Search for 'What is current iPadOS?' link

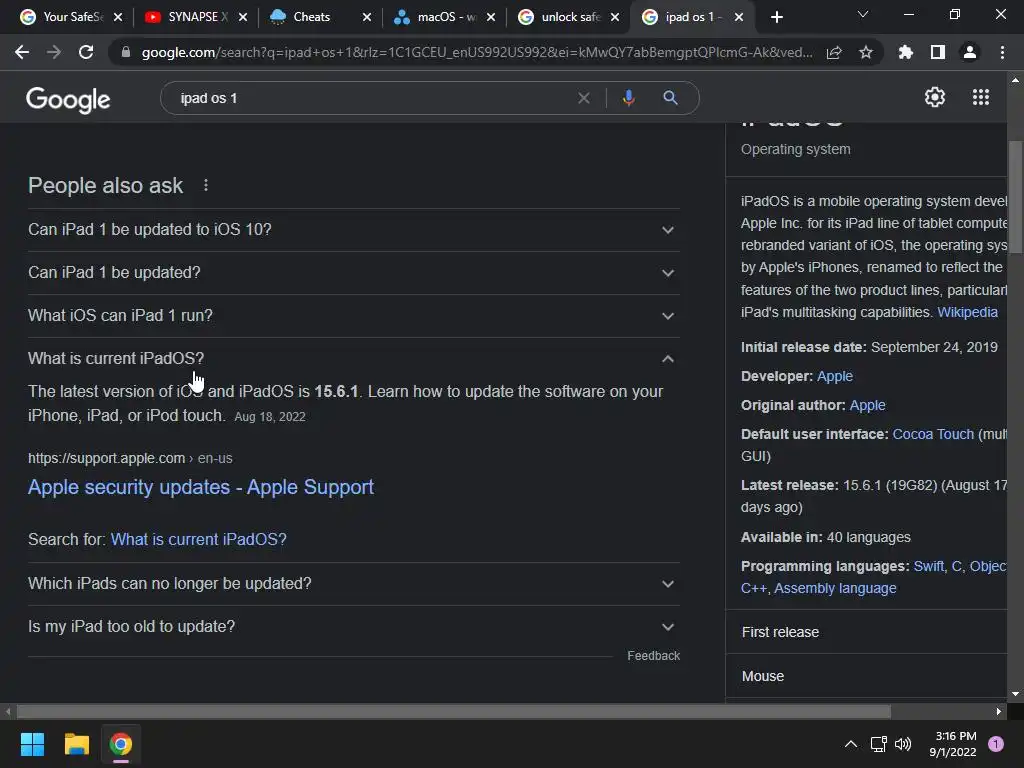click(x=199, y=539)
